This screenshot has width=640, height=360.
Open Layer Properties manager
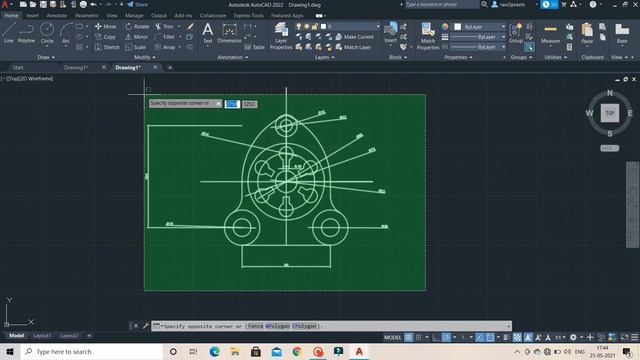click(x=281, y=36)
